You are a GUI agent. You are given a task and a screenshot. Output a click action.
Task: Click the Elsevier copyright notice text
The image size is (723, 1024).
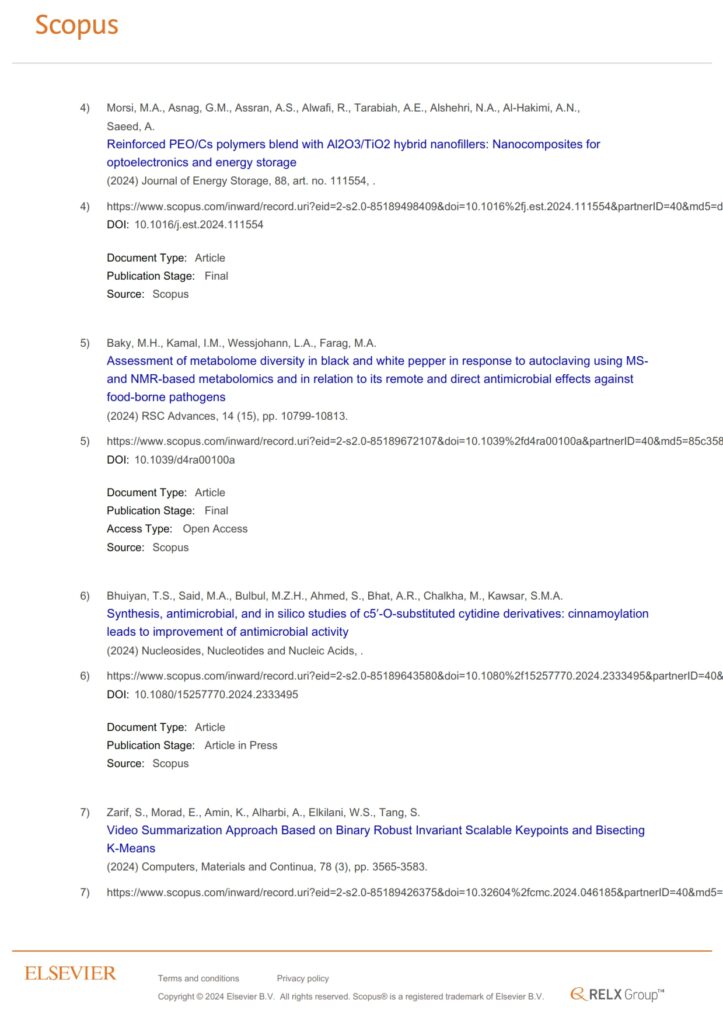tap(350, 997)
